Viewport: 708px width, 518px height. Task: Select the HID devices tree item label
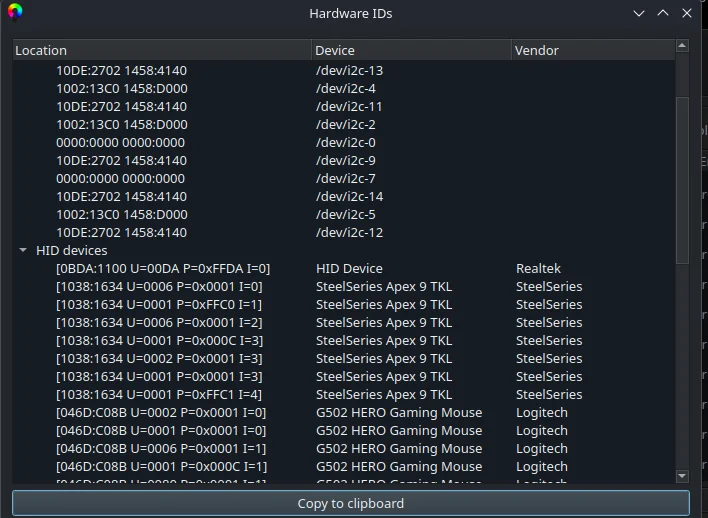click(x=72, y=251)
